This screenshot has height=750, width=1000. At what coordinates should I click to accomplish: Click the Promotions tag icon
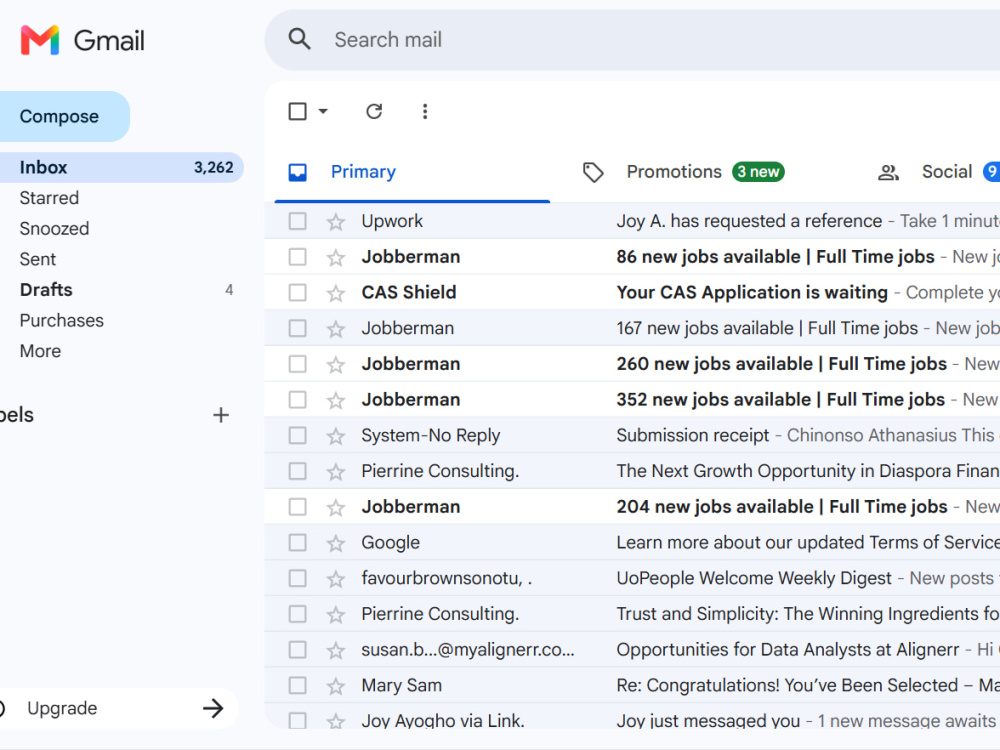point(593,172)
